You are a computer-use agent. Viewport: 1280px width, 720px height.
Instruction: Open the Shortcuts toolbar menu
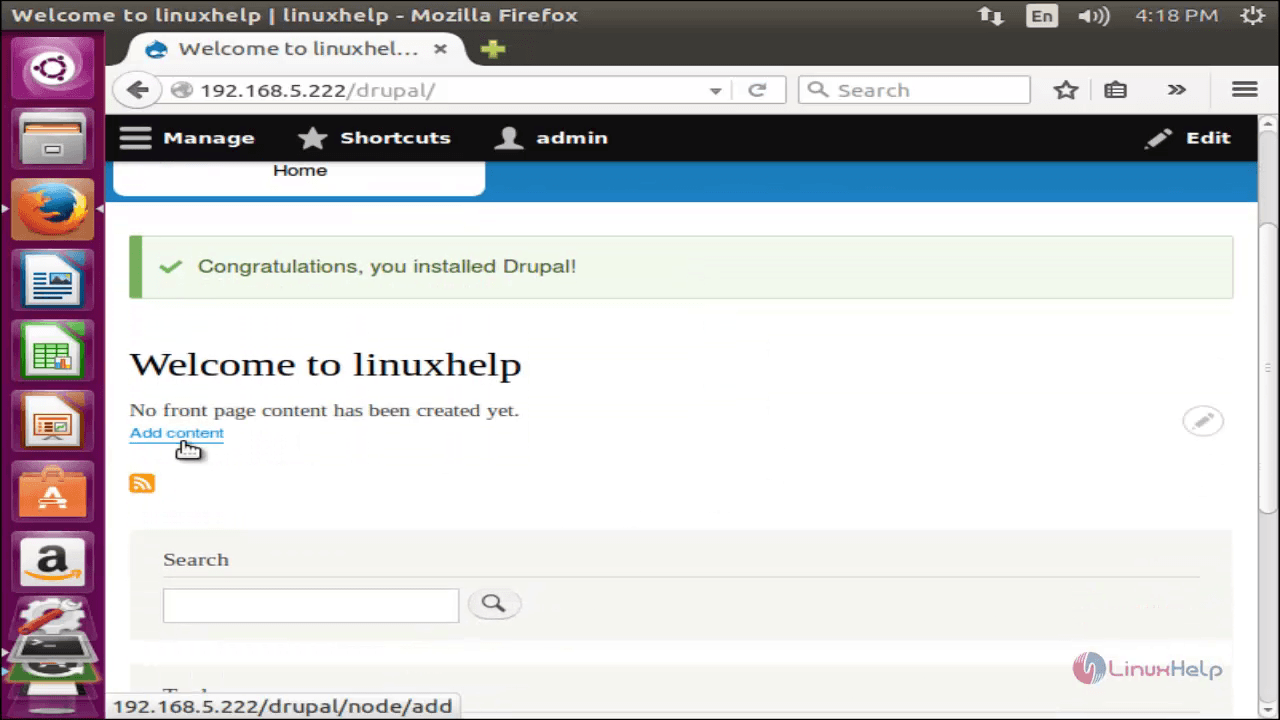pos(375,138)
